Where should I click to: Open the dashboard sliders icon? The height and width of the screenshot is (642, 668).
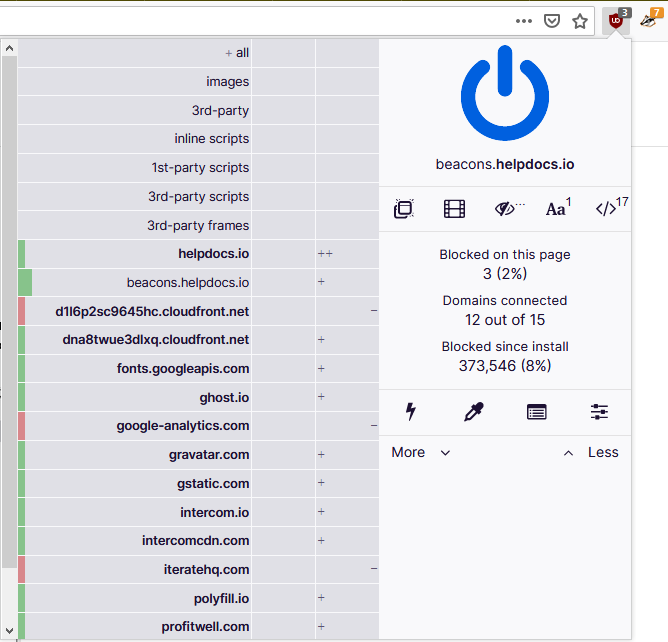point(599,412)
